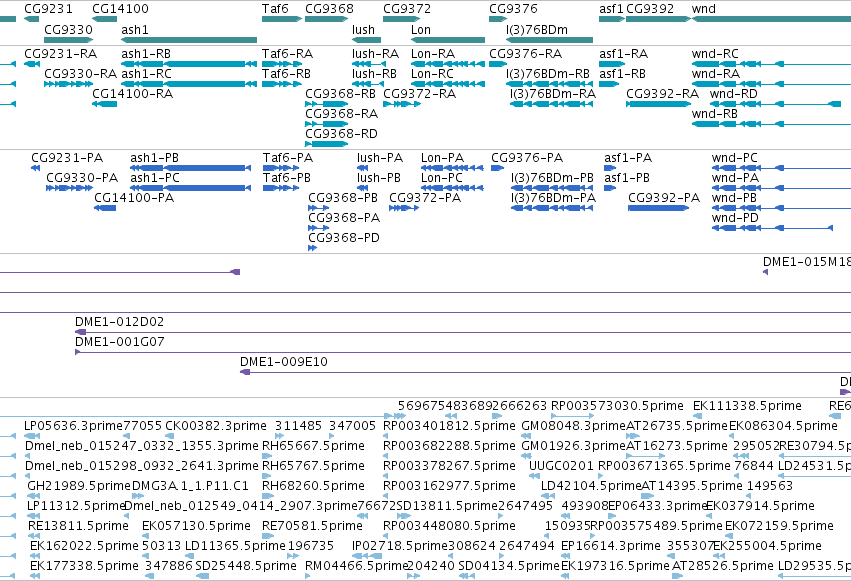Select the RM04466.5prime EST label
The height and width of the screenshot is (581, 851).
point(356,566)
